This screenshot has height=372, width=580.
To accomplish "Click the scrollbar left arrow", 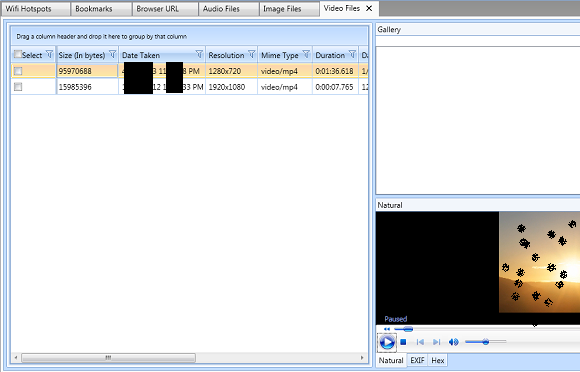I will (x=16, y=358).
